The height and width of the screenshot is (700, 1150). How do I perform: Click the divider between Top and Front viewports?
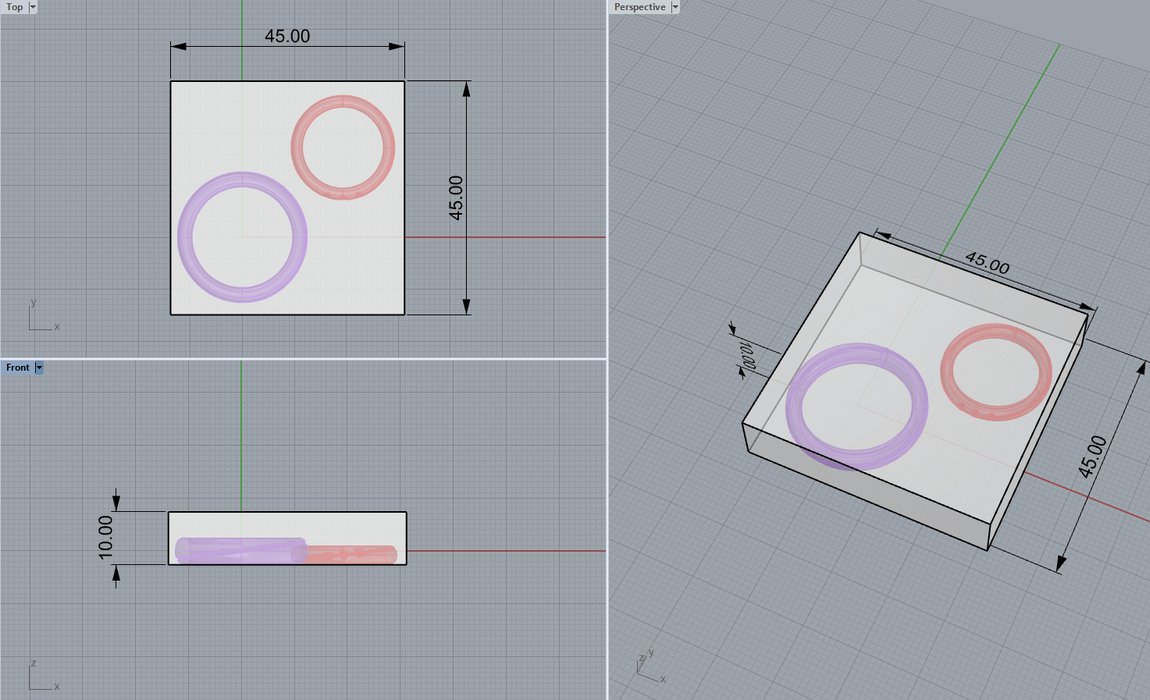(x=300, y=358)
